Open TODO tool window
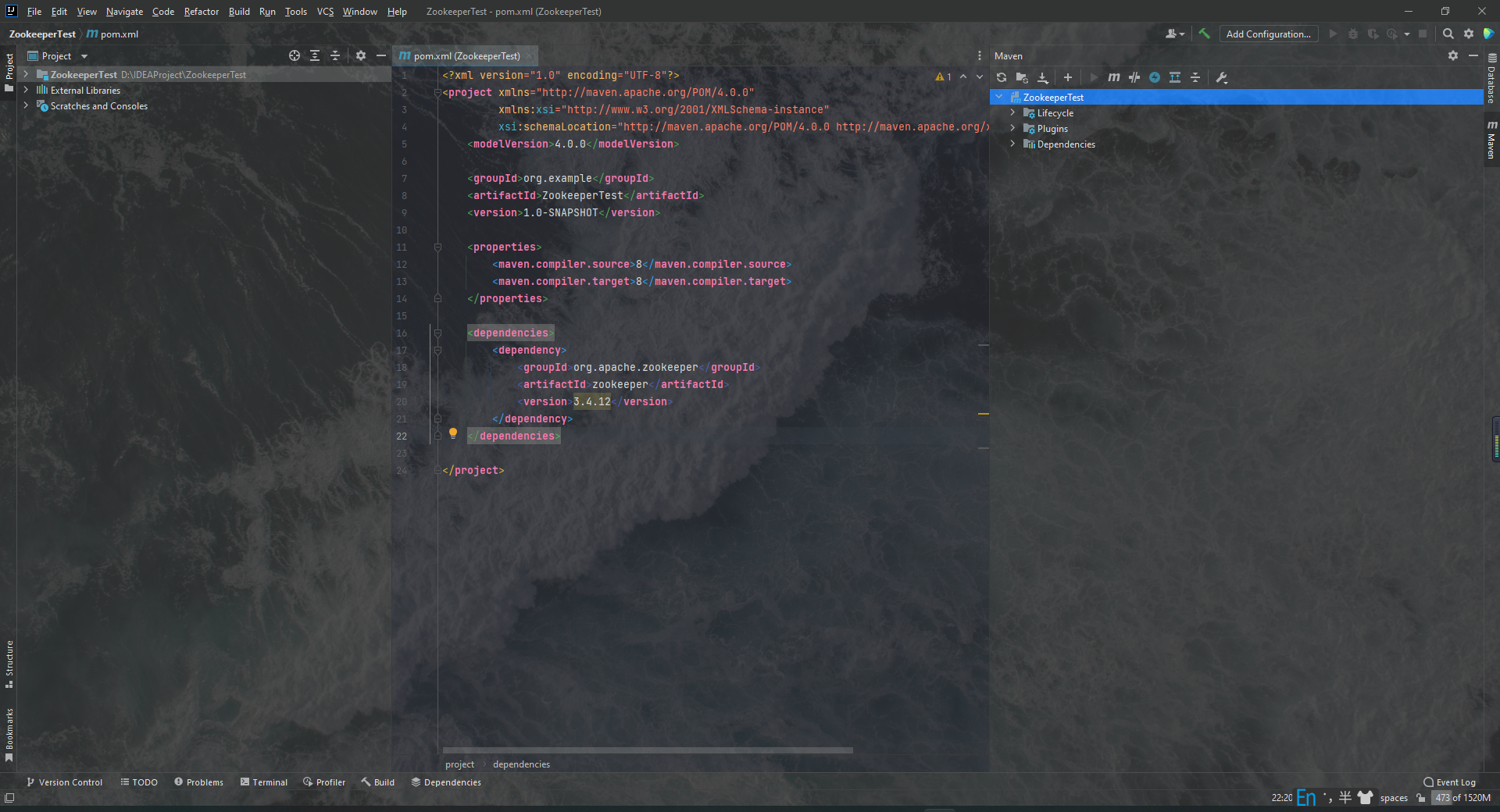 139,782
